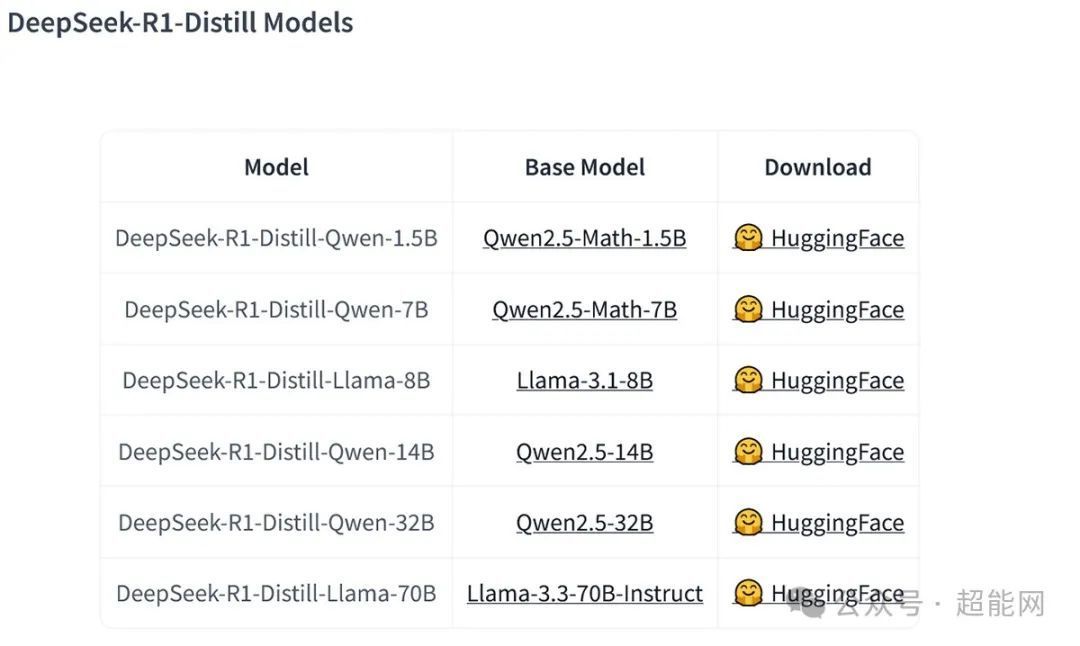
Task: Click the HuggingFace text link for Llama-8B
Action: click(837, 381)
